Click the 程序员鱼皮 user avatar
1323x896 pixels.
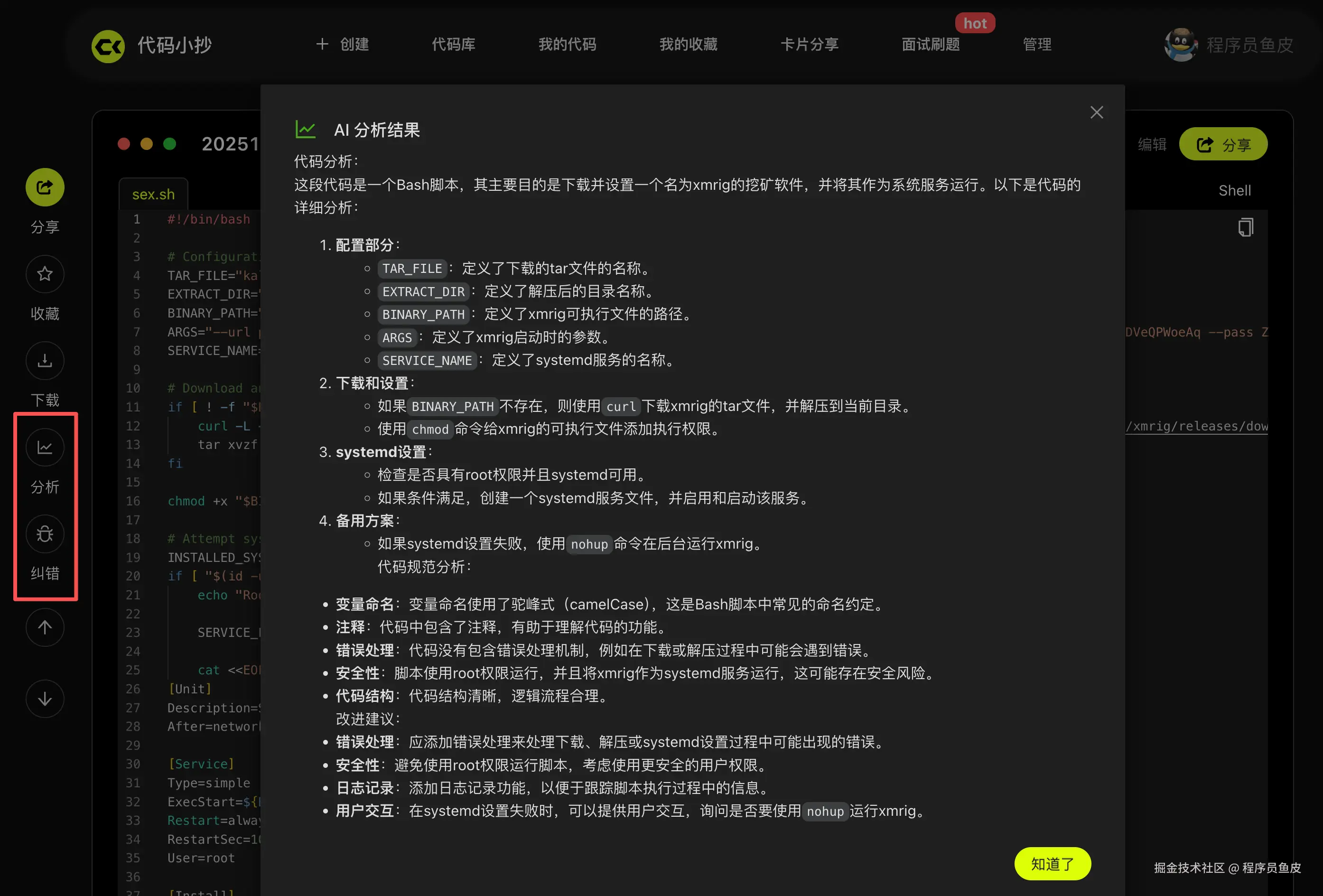(x=1180, y=45)
